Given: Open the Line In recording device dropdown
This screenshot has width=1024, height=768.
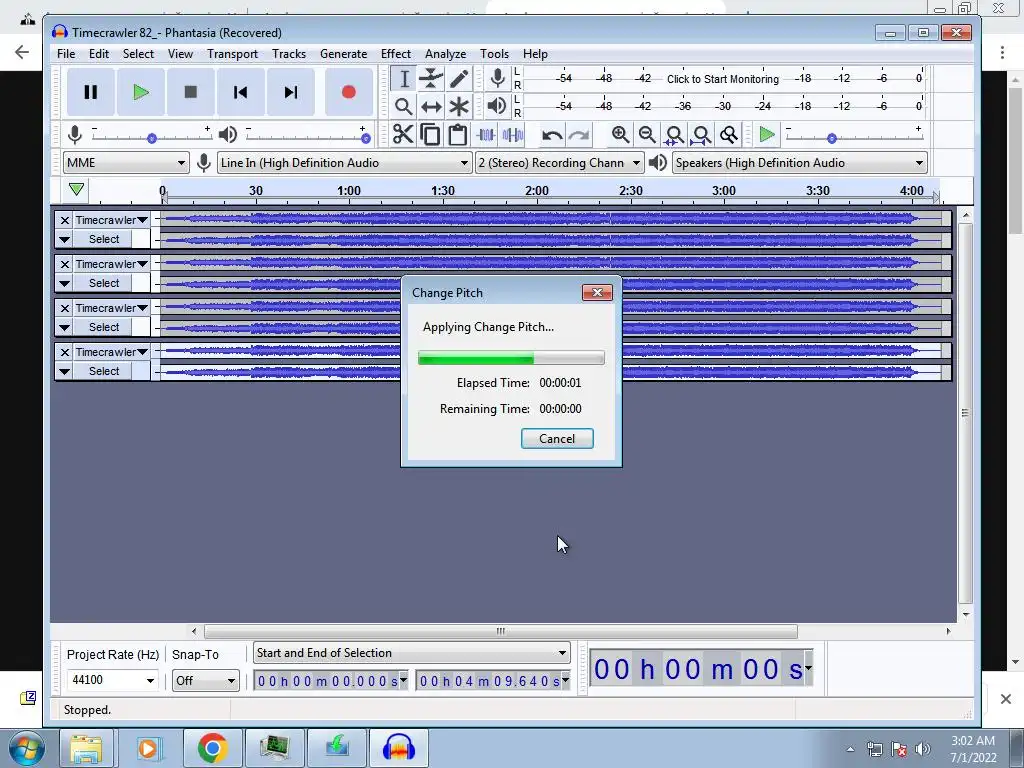Looking at the screenshot, I should coord(344,163).
